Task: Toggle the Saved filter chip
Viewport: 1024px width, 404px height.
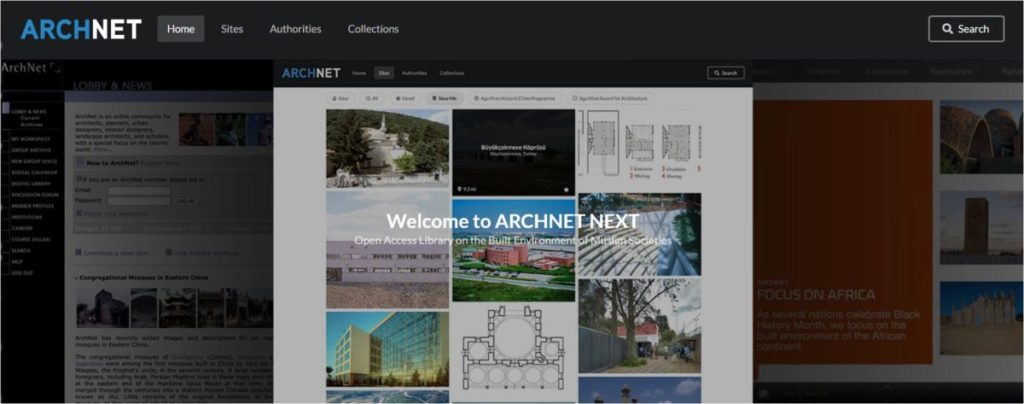Action: 405,98
